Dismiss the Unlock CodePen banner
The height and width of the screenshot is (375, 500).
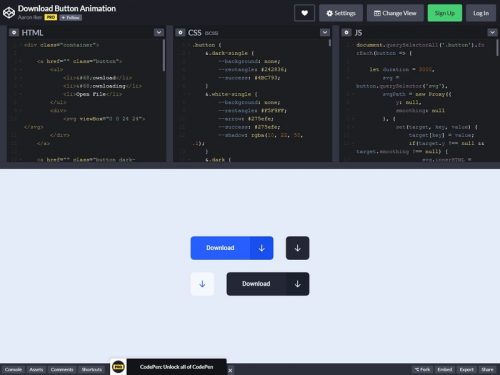tap(230, 370)
